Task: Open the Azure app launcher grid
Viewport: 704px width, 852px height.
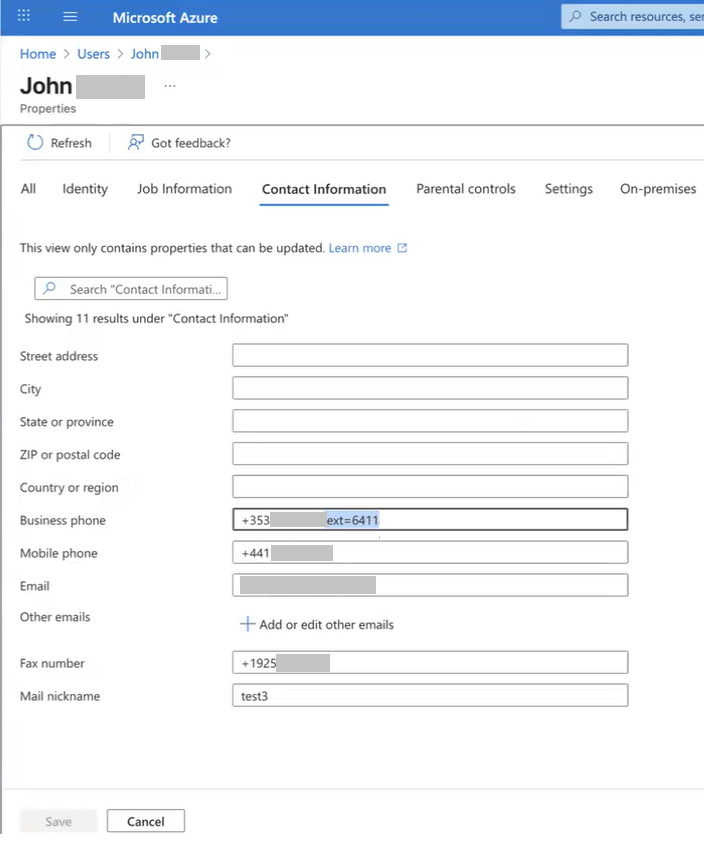Action: point(24,16)
